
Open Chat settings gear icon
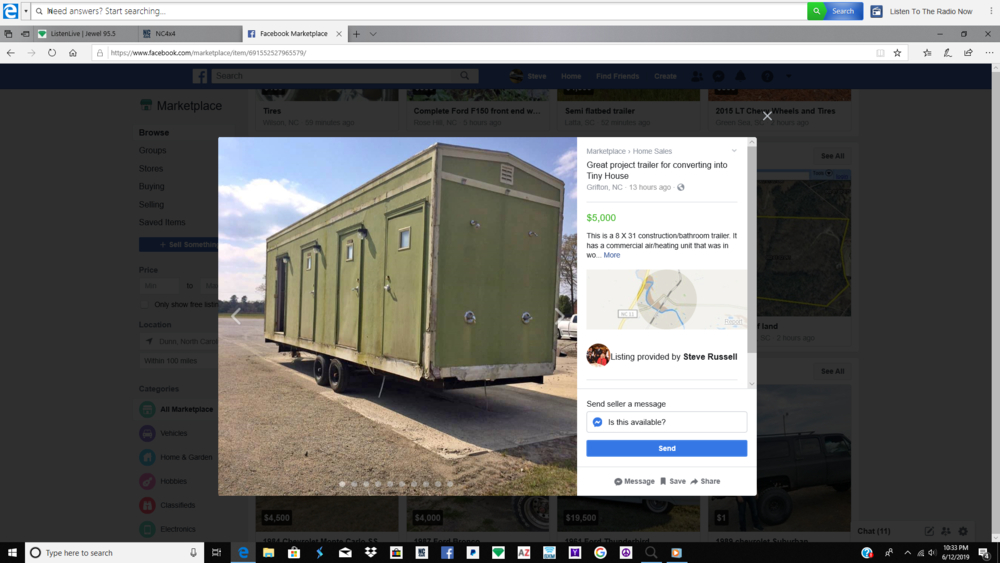[963, 531]
